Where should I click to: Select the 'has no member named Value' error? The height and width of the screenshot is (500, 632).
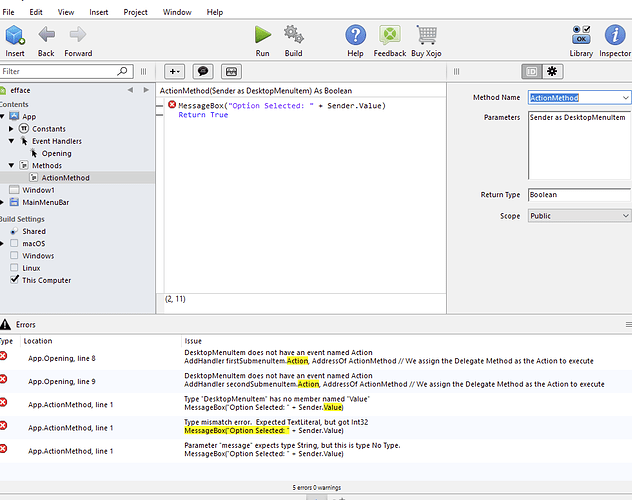tap(316, 403)
